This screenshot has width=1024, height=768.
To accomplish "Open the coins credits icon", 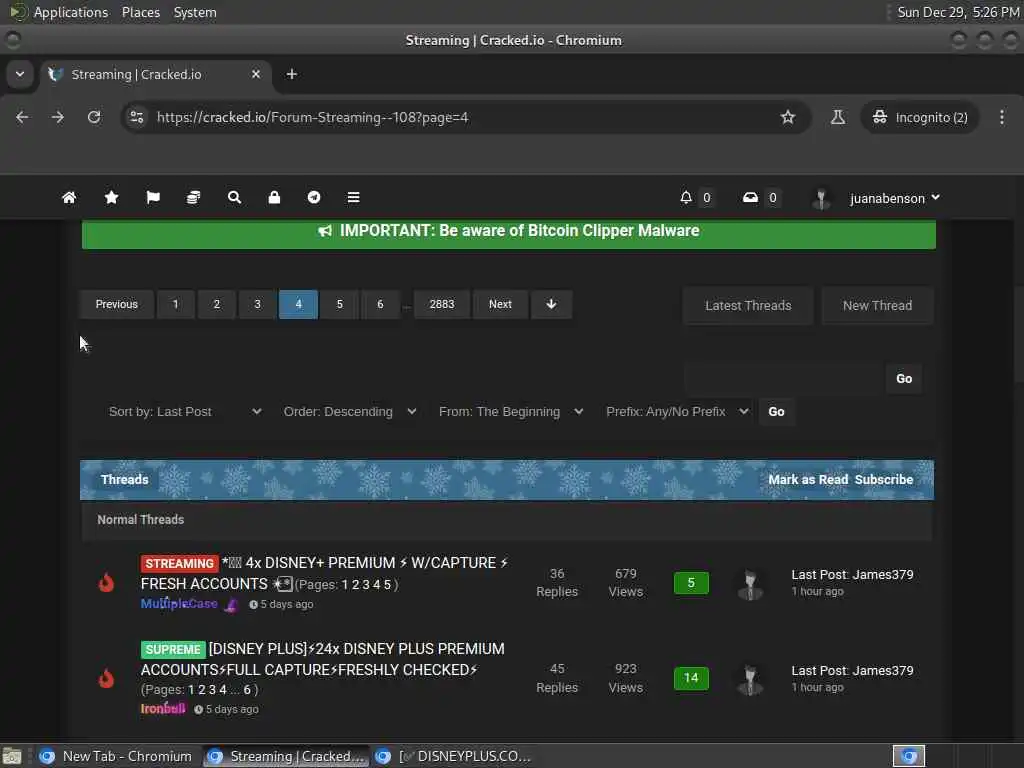I will click(x=193, y=197).
